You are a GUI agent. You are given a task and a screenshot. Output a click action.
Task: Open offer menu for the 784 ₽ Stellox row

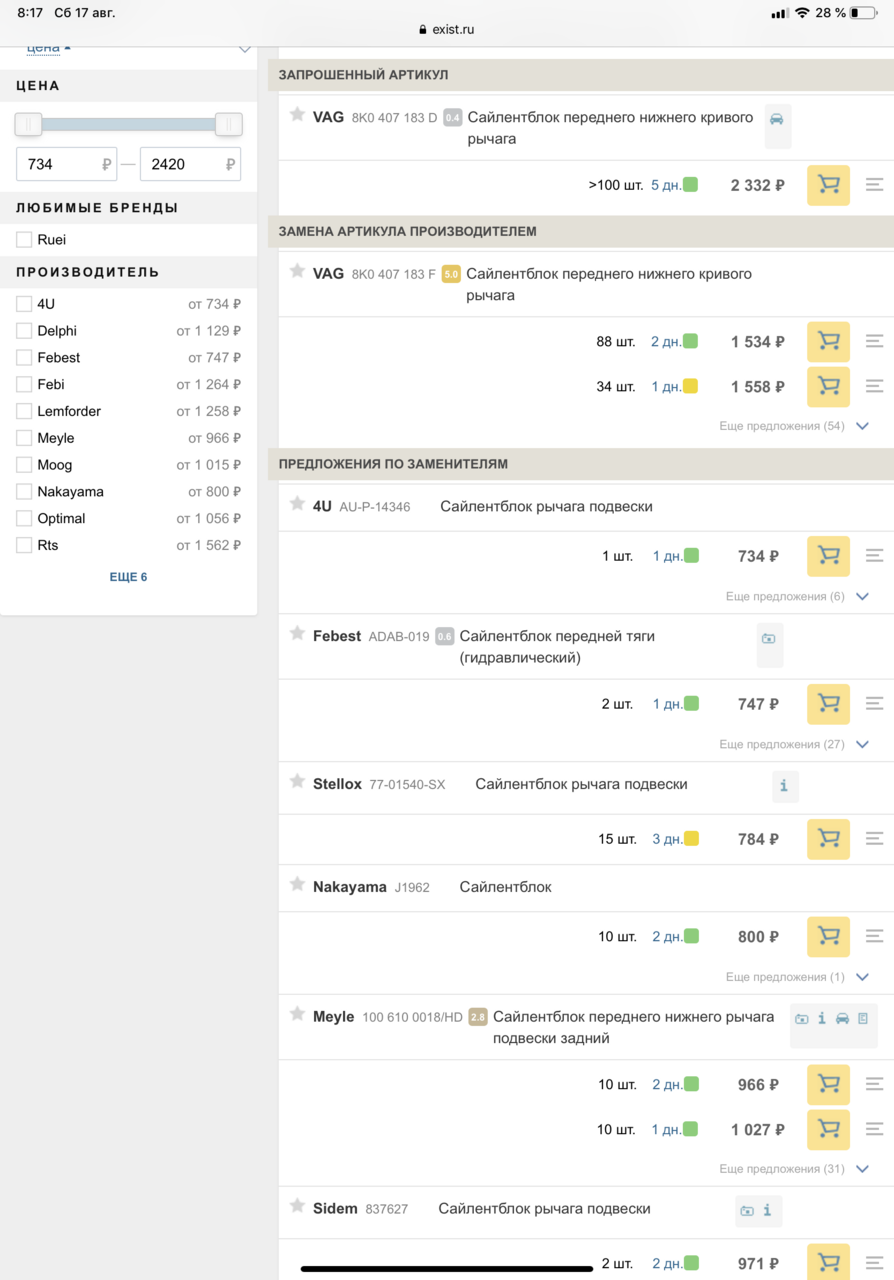pos(874,839)
